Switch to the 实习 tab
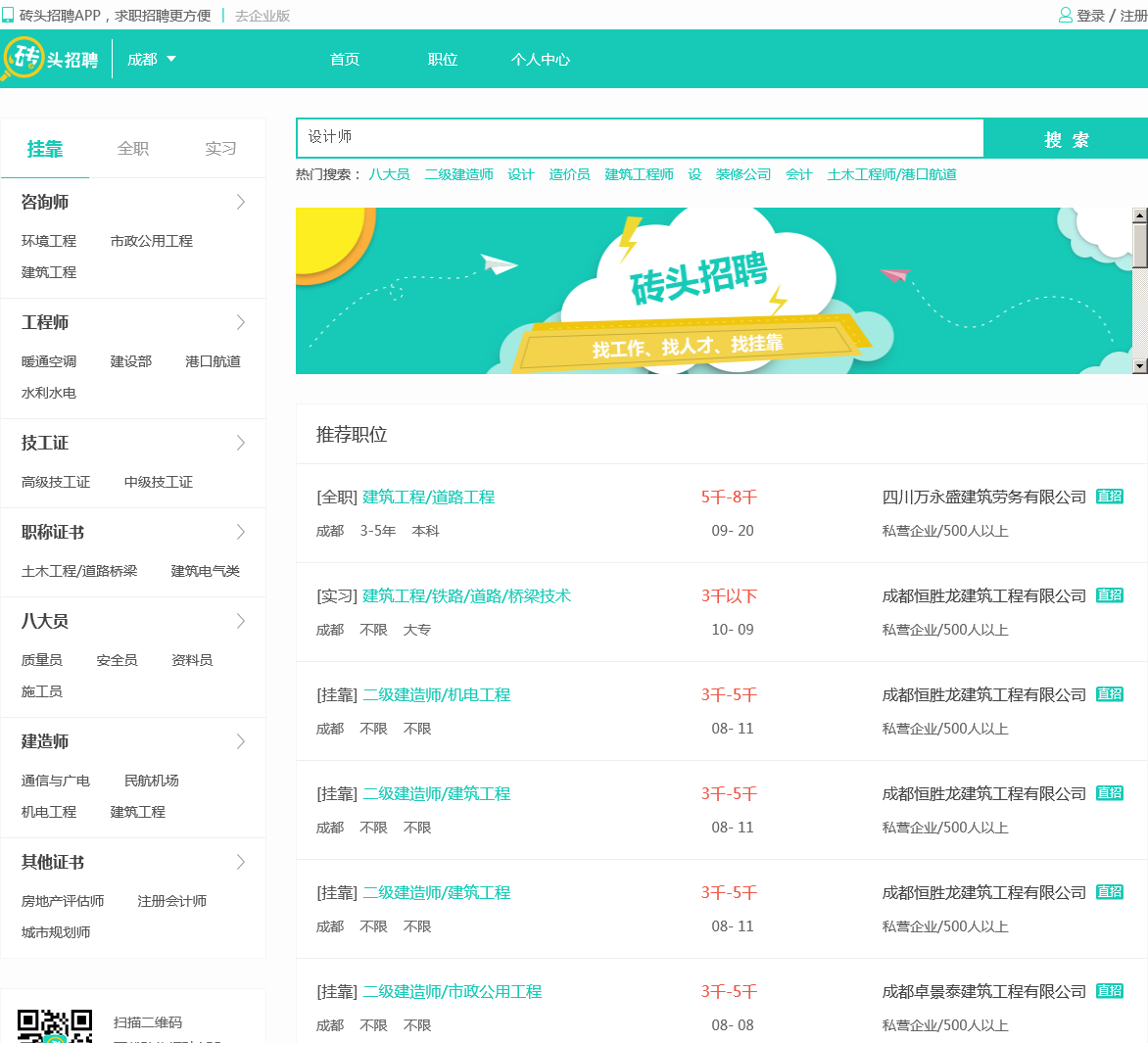Image resolution: width=1148 pixels, height=1043 pixels. click(x=220, y=149)
